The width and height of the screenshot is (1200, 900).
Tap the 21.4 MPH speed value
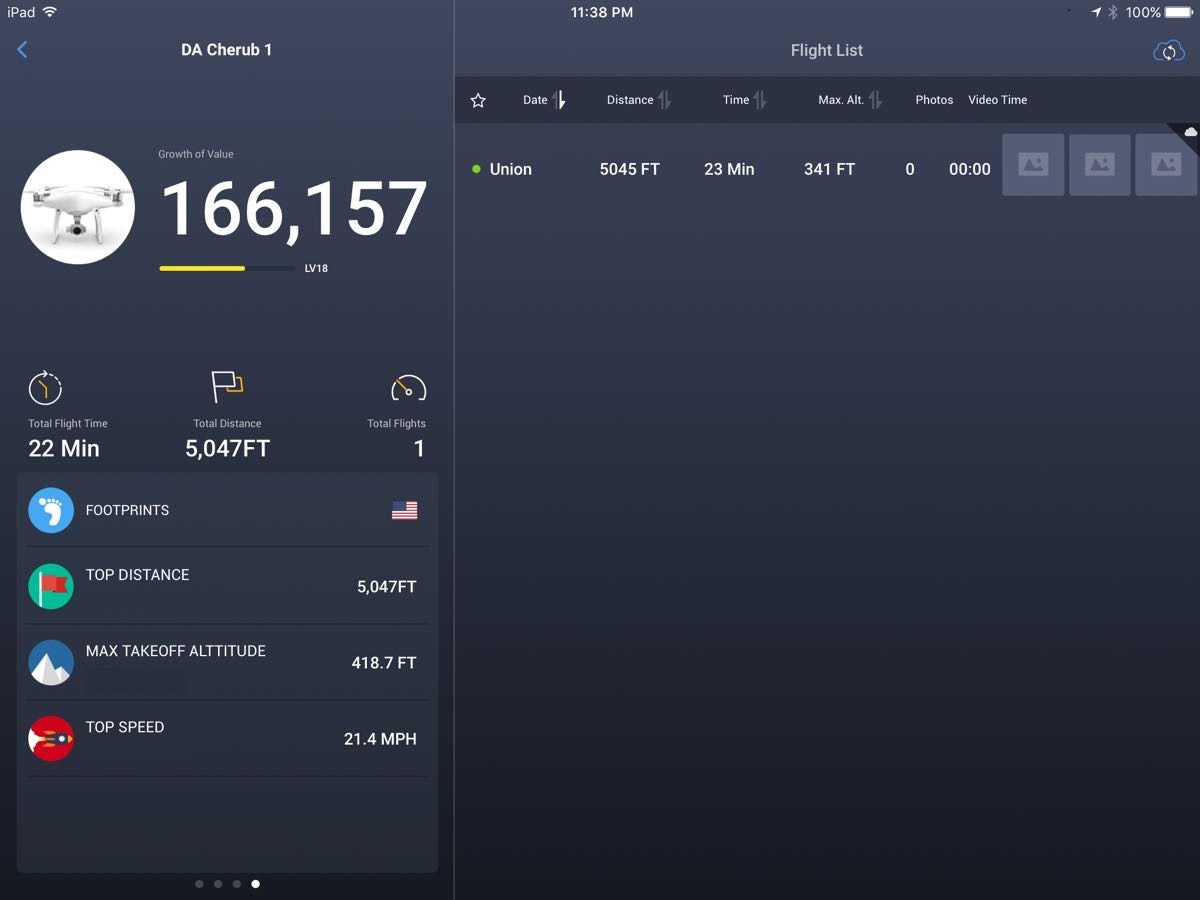click(x=380, y=739)
